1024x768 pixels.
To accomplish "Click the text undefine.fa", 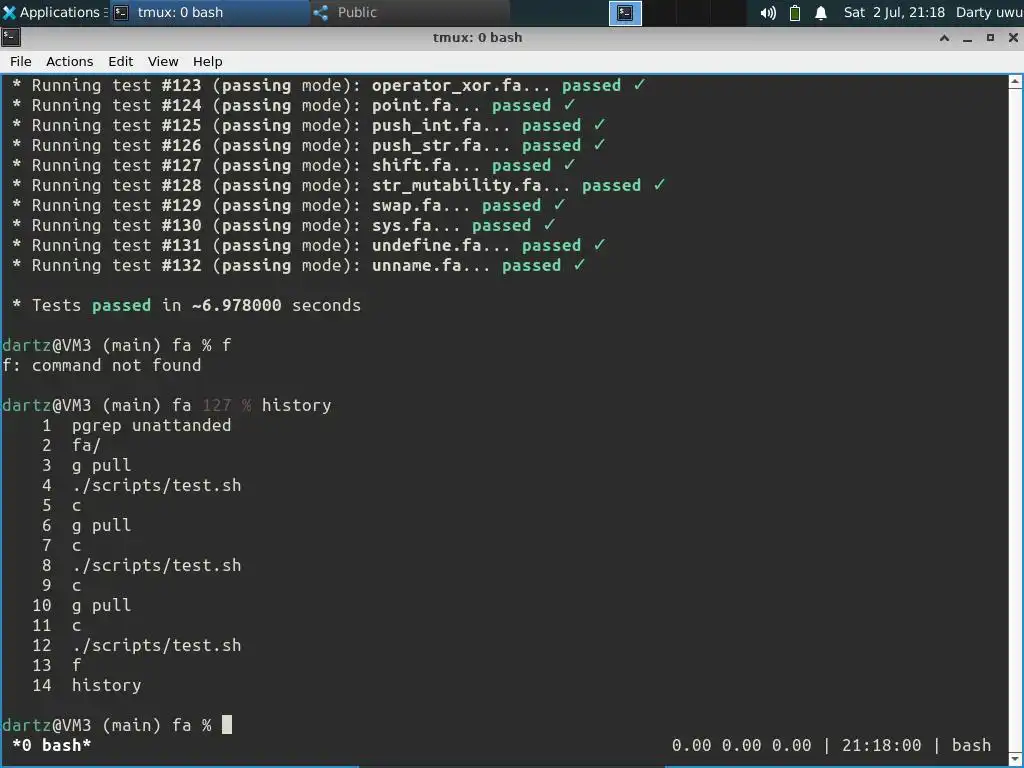I will pyautogui.click(x=426, y=246).
